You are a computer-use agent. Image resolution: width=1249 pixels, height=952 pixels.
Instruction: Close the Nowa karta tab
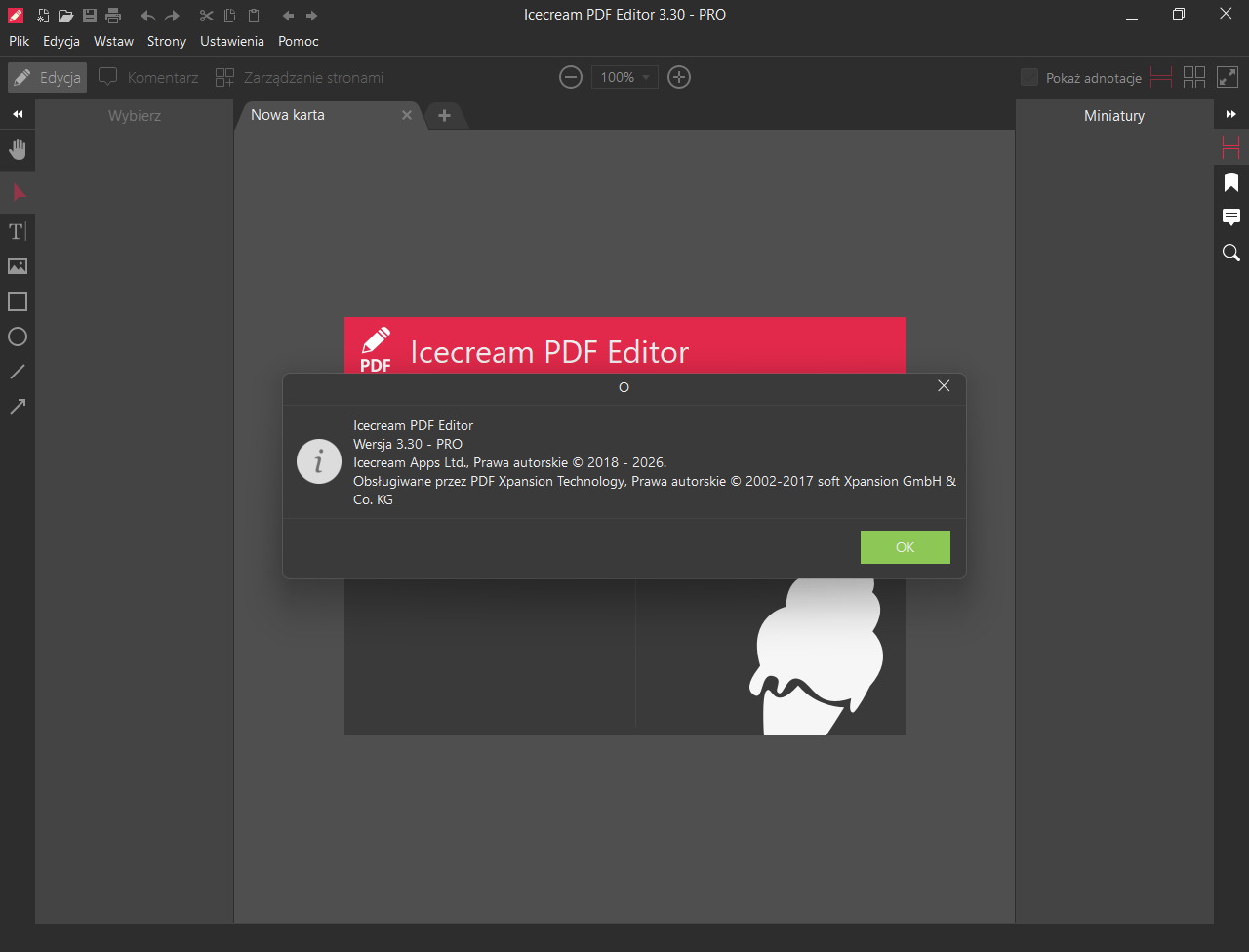[407, 115]
